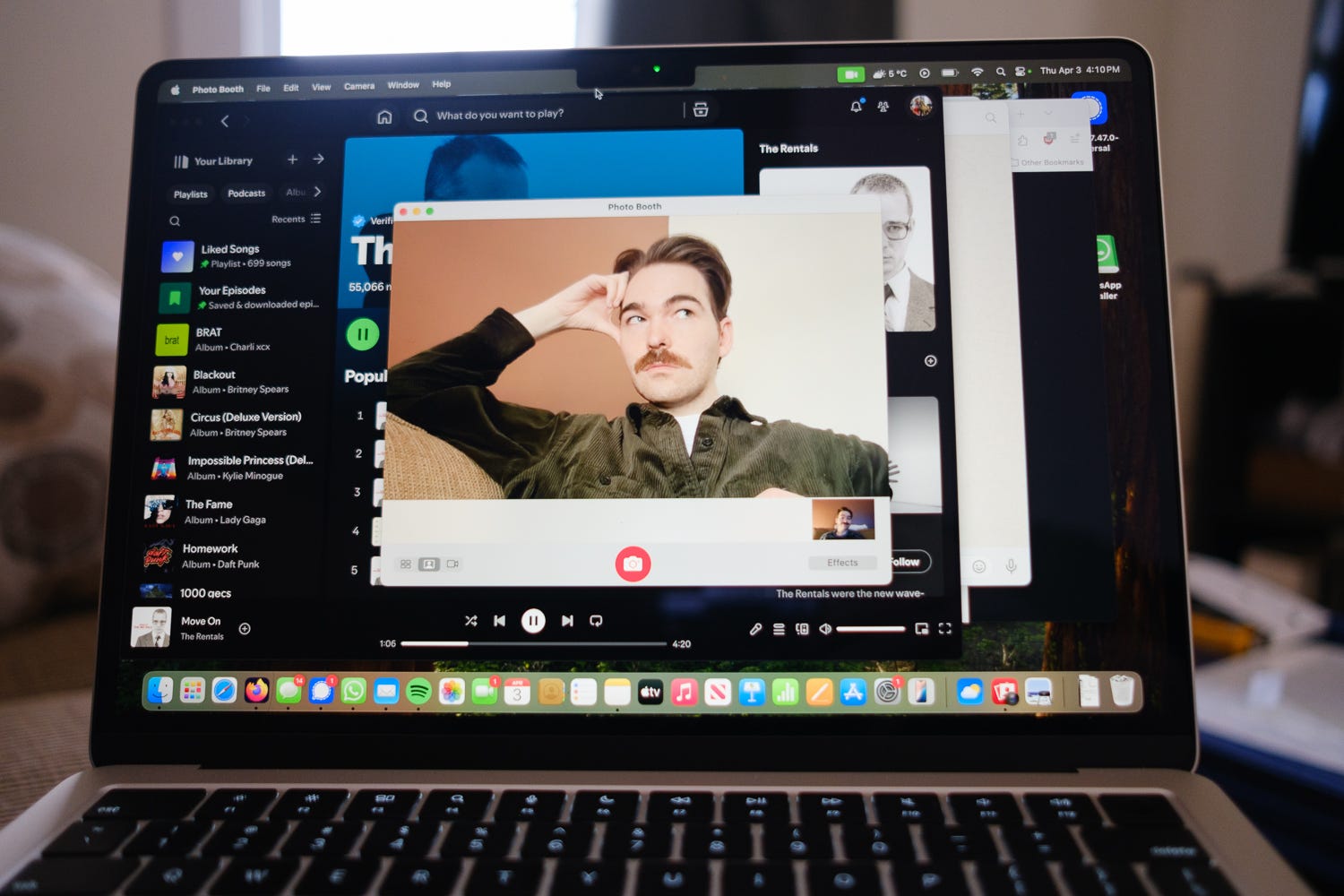The height and width of the screenshot is (896, 1344).
Task: Skip to previous track in Spotify
Action: [500, 620]
